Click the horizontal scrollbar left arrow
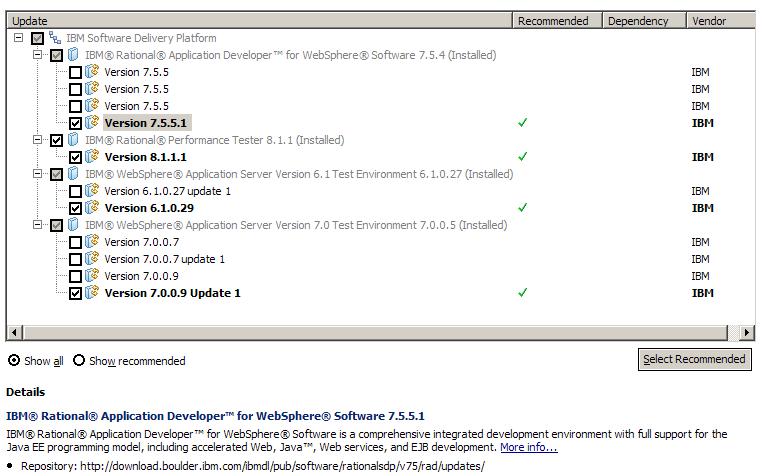This screenshot has width=765, height=476. (14, 333)
